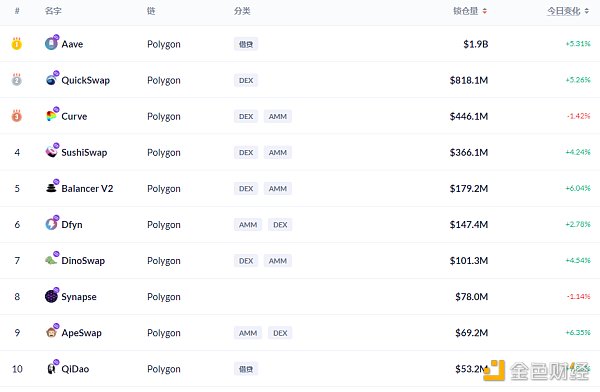Click the Aave protocol logo icon
Screen dimensions: 600x392
51,44
